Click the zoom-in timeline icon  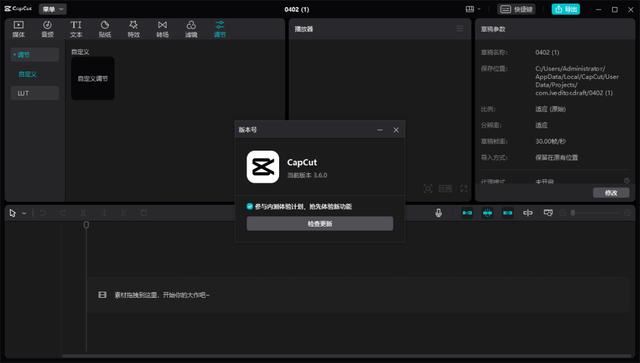click(628, 213)
